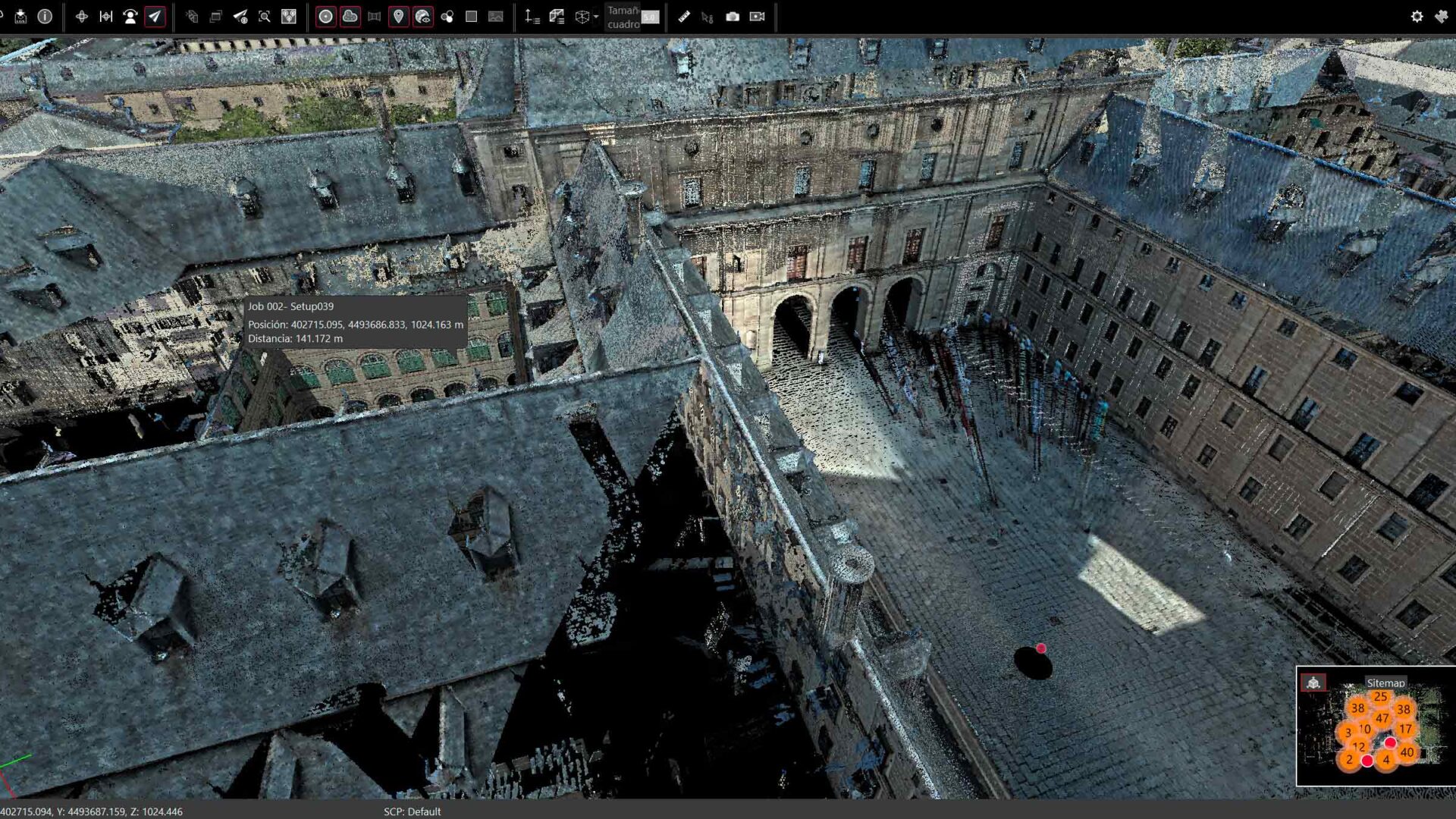Select the walk-mode person icon
Image resolution: width=1456 pixels, height=819 pixels.
click(130, 16)
